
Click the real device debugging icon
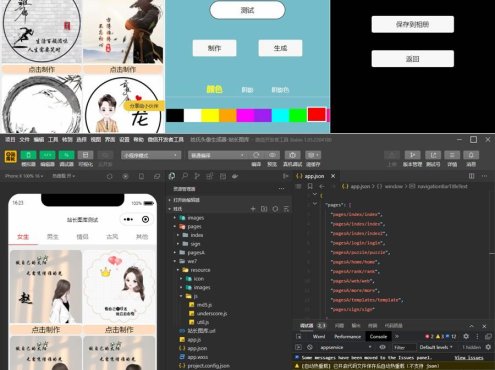292,155
